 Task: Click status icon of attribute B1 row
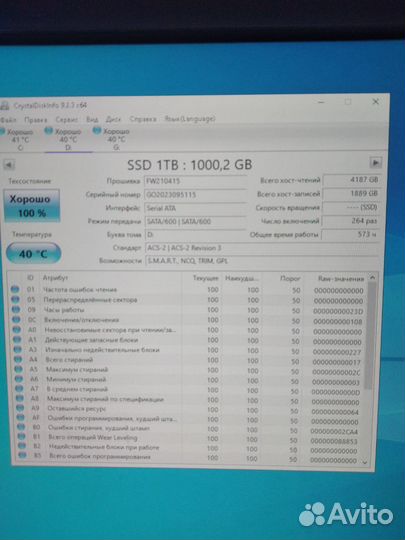pyautogui.click(x=21, y=437)
